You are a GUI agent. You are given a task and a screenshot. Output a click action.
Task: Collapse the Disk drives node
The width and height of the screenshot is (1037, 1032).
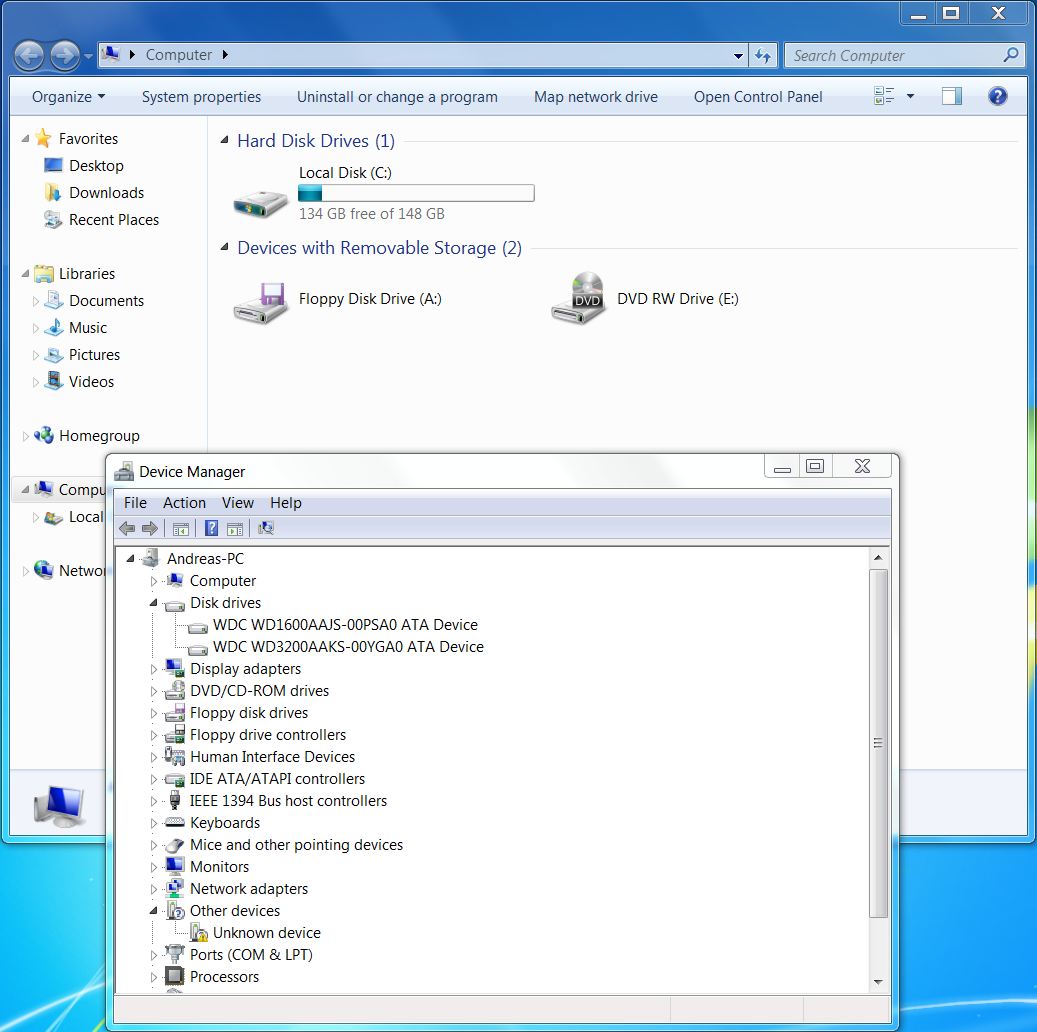153,603
